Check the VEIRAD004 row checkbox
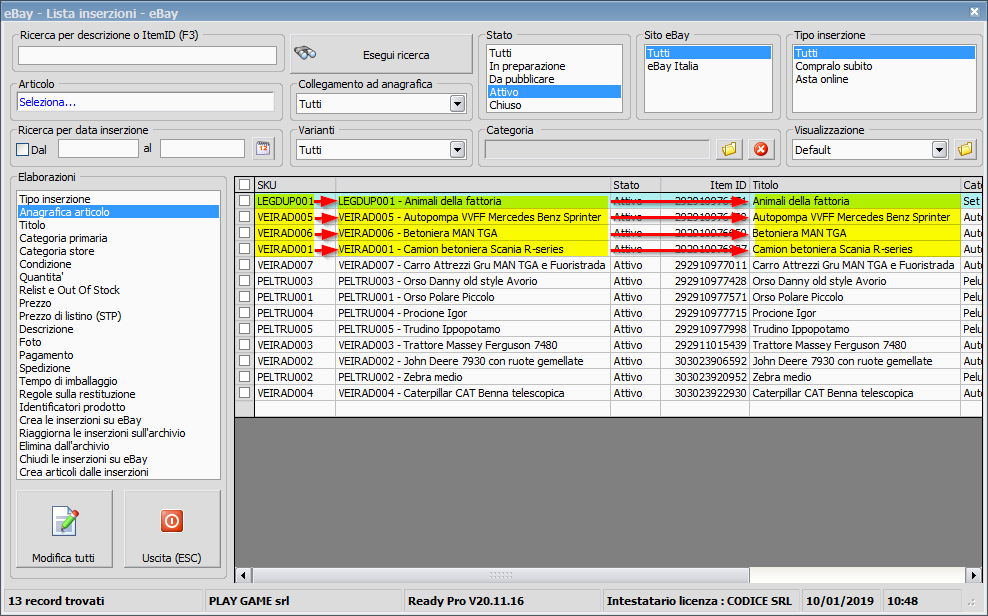 tap(244, 393)
